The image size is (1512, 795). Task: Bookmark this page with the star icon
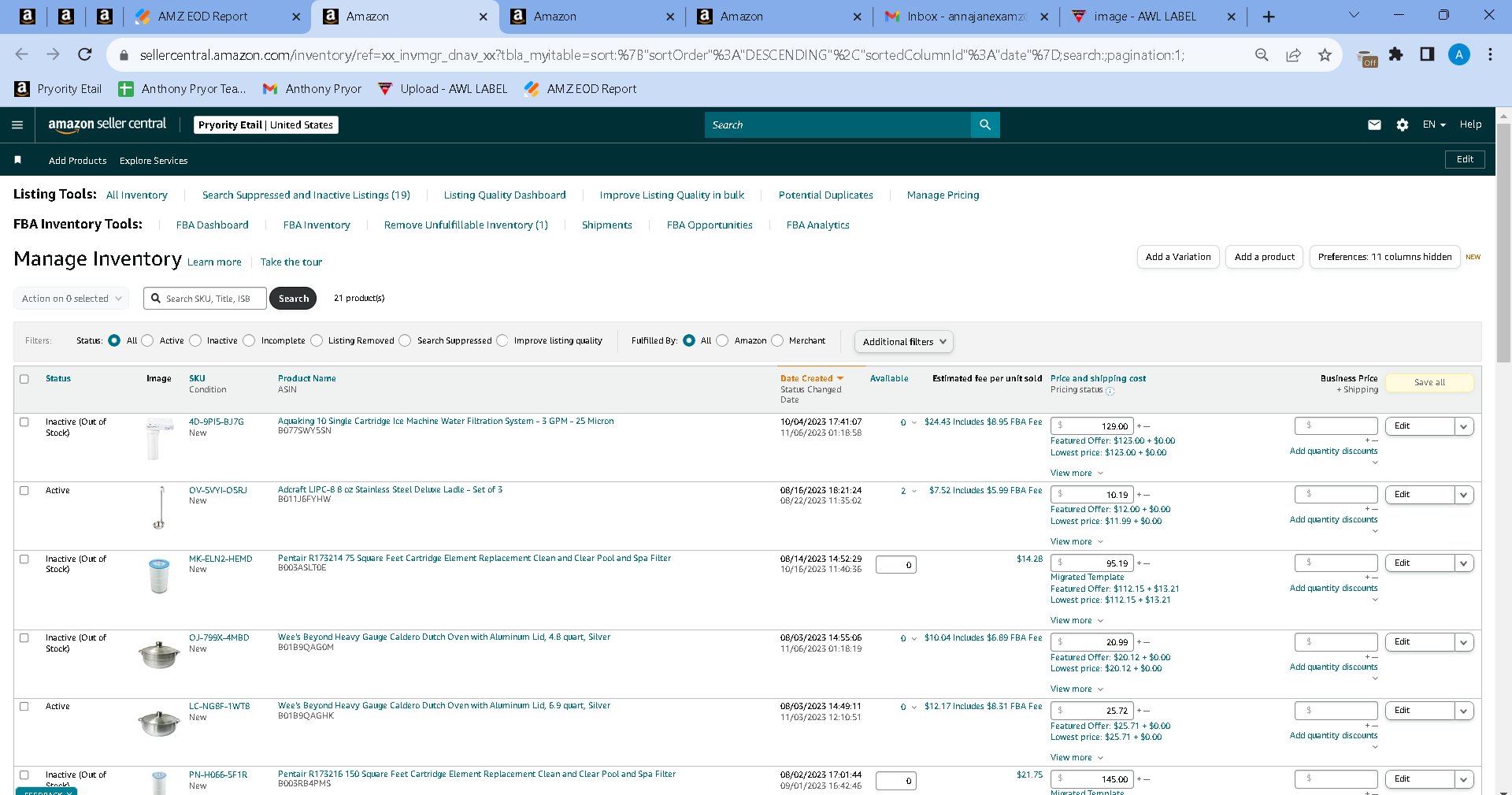[1325, 54]
